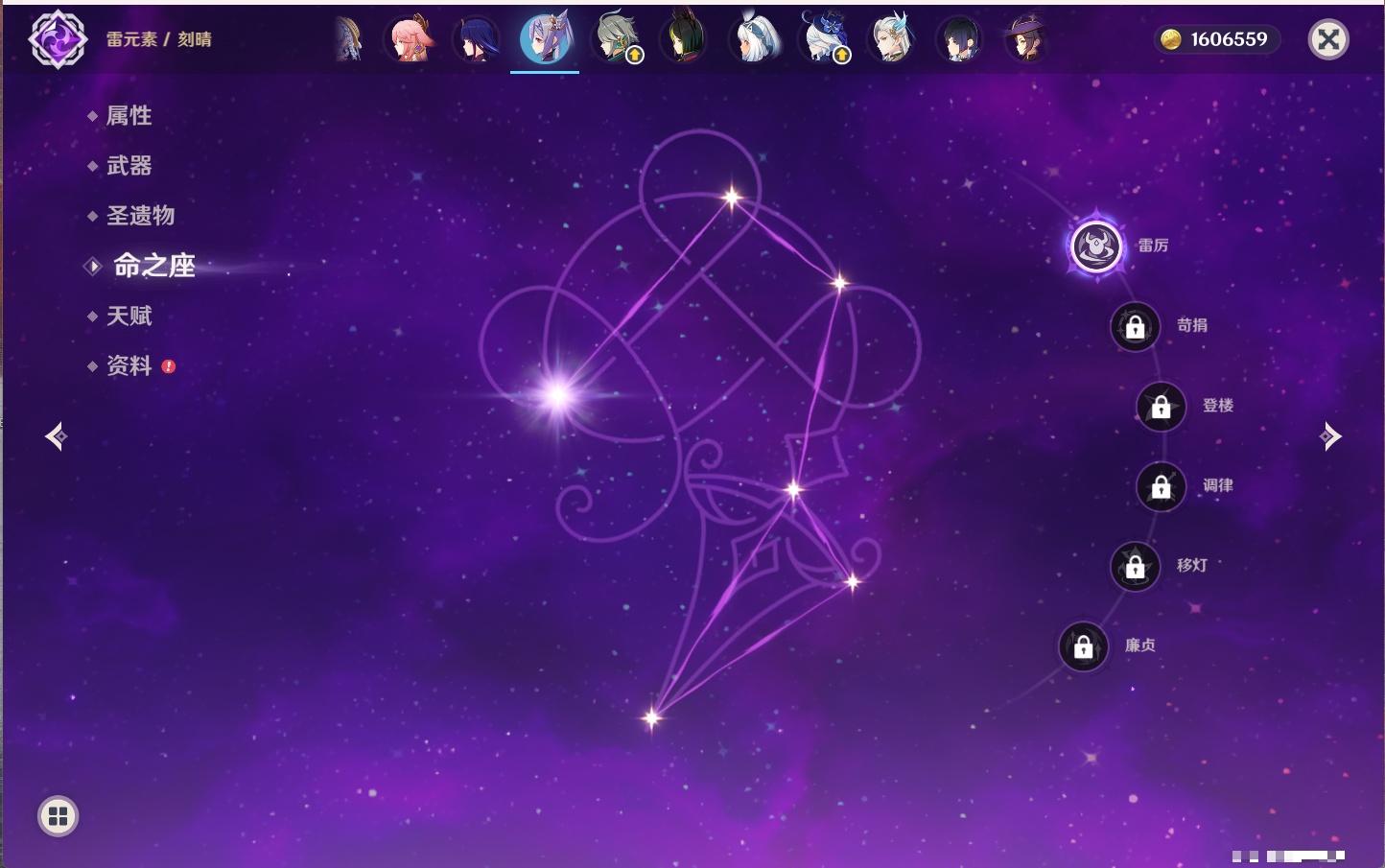This screenshot has width=1385, height=868.
Task: Click the locked 苛捐 constellation node
Action: tap(1135, 327)
